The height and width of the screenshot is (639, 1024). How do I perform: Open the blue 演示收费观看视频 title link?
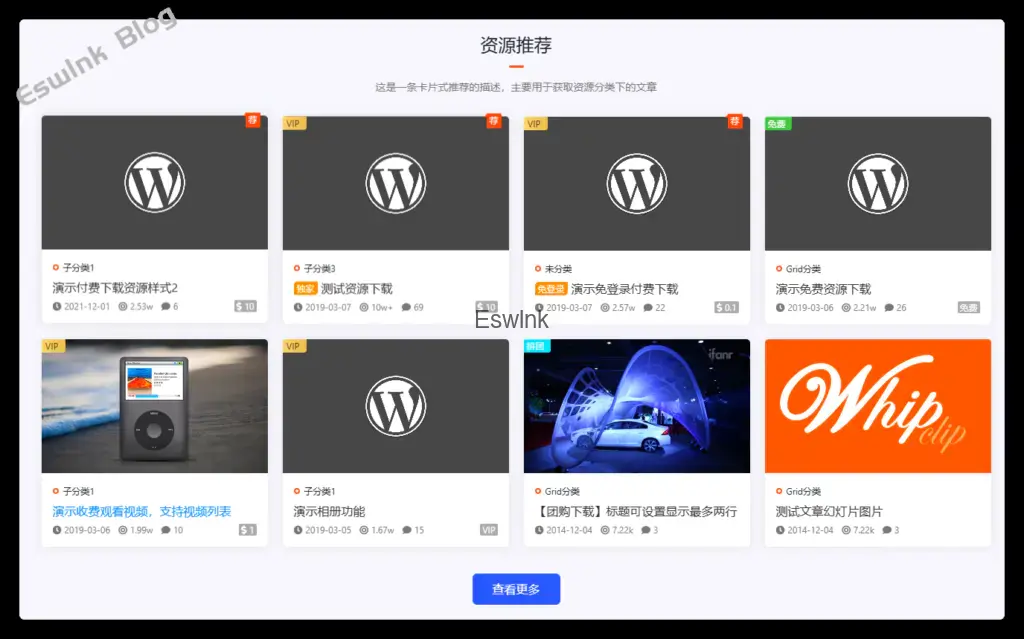(142, 511)
